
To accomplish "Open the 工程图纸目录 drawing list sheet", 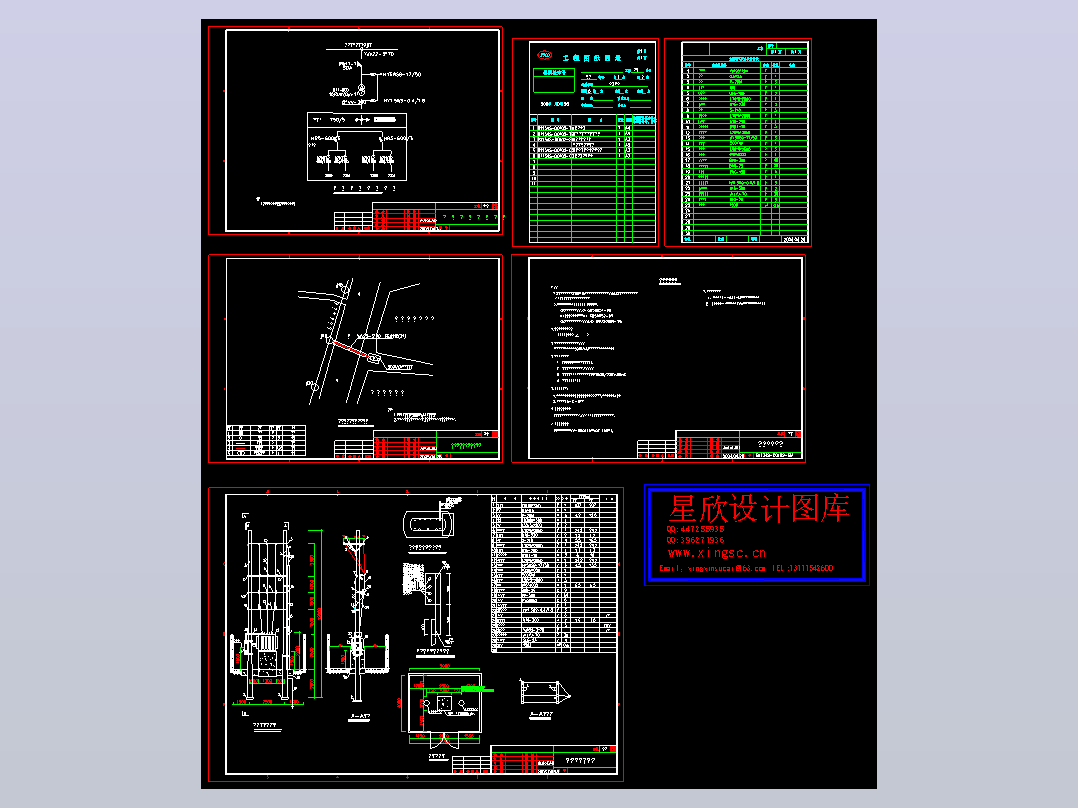I will pyautogui.click(x=586, y=142).
